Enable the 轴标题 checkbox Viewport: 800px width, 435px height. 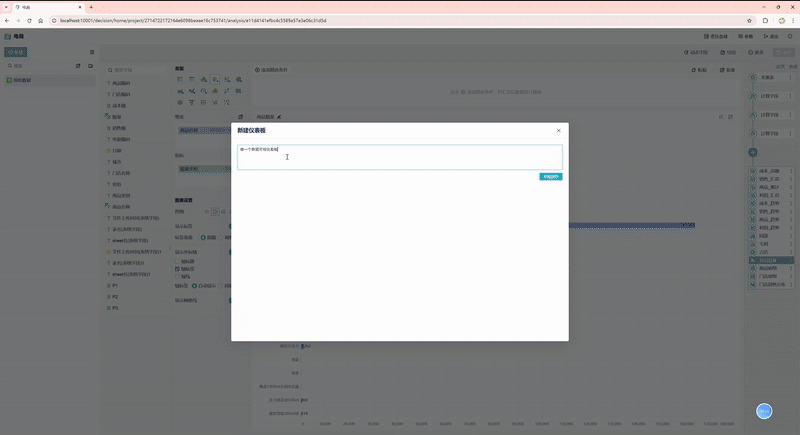178,261
